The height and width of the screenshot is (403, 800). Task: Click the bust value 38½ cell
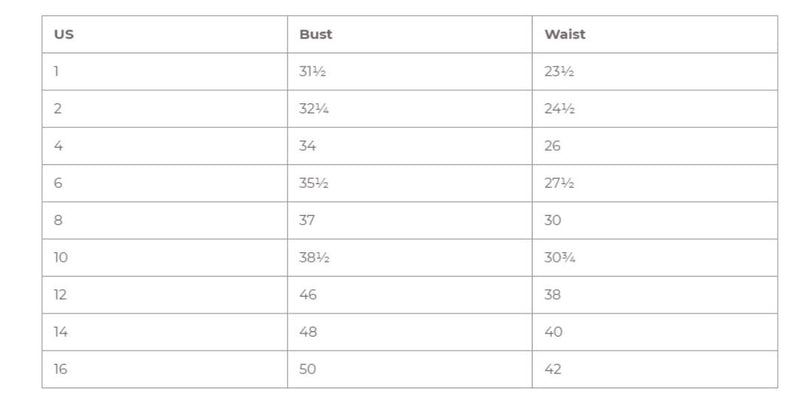pos(410,258)
